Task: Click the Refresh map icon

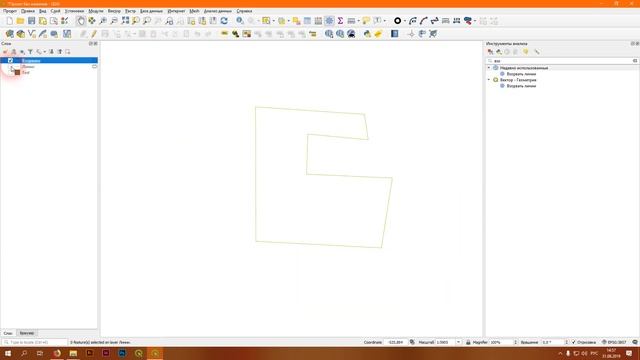Action: click(x=224, y=21)
